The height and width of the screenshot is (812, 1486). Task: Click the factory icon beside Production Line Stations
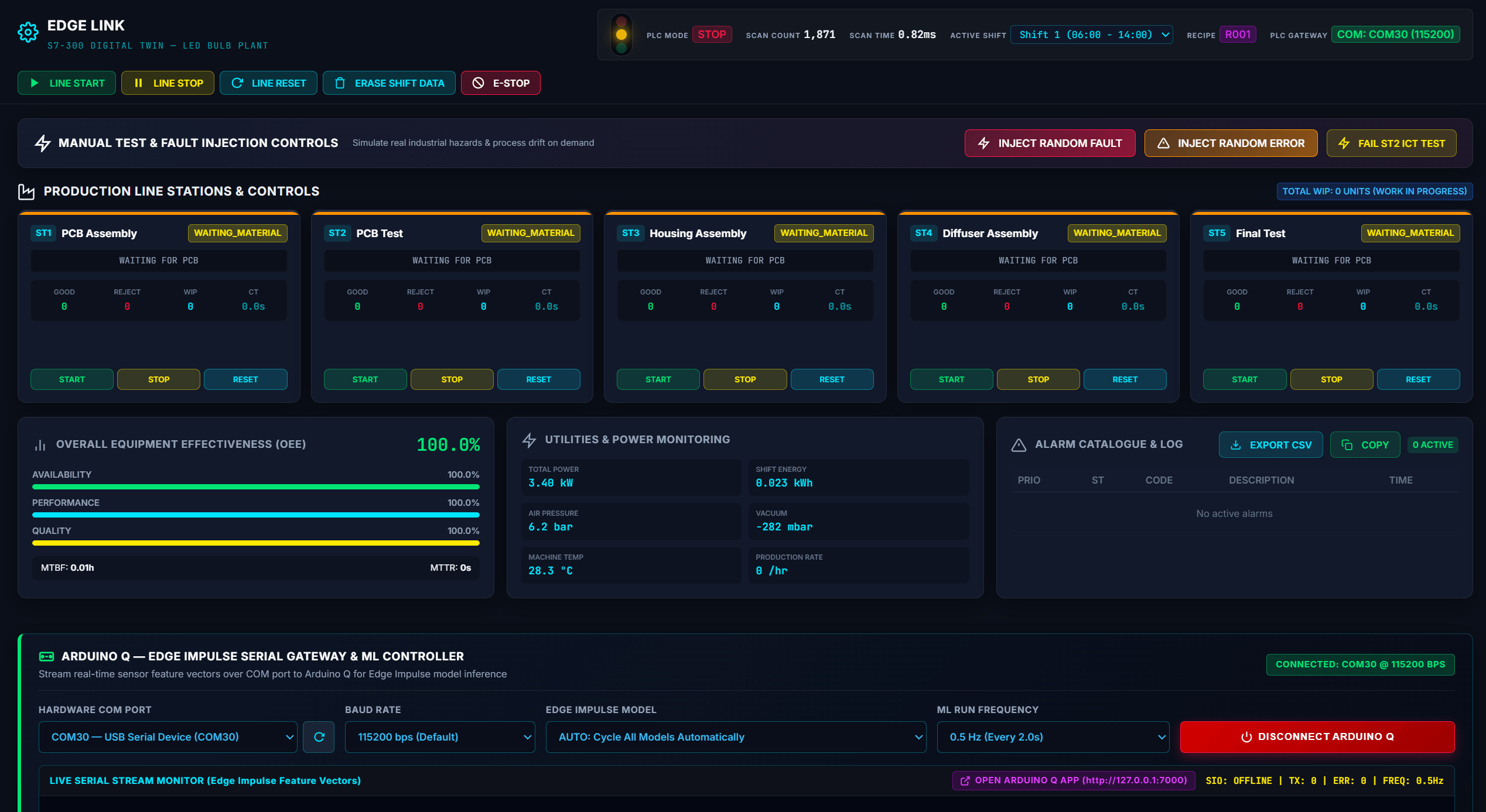pyautogui.click(x=26, y=191)
